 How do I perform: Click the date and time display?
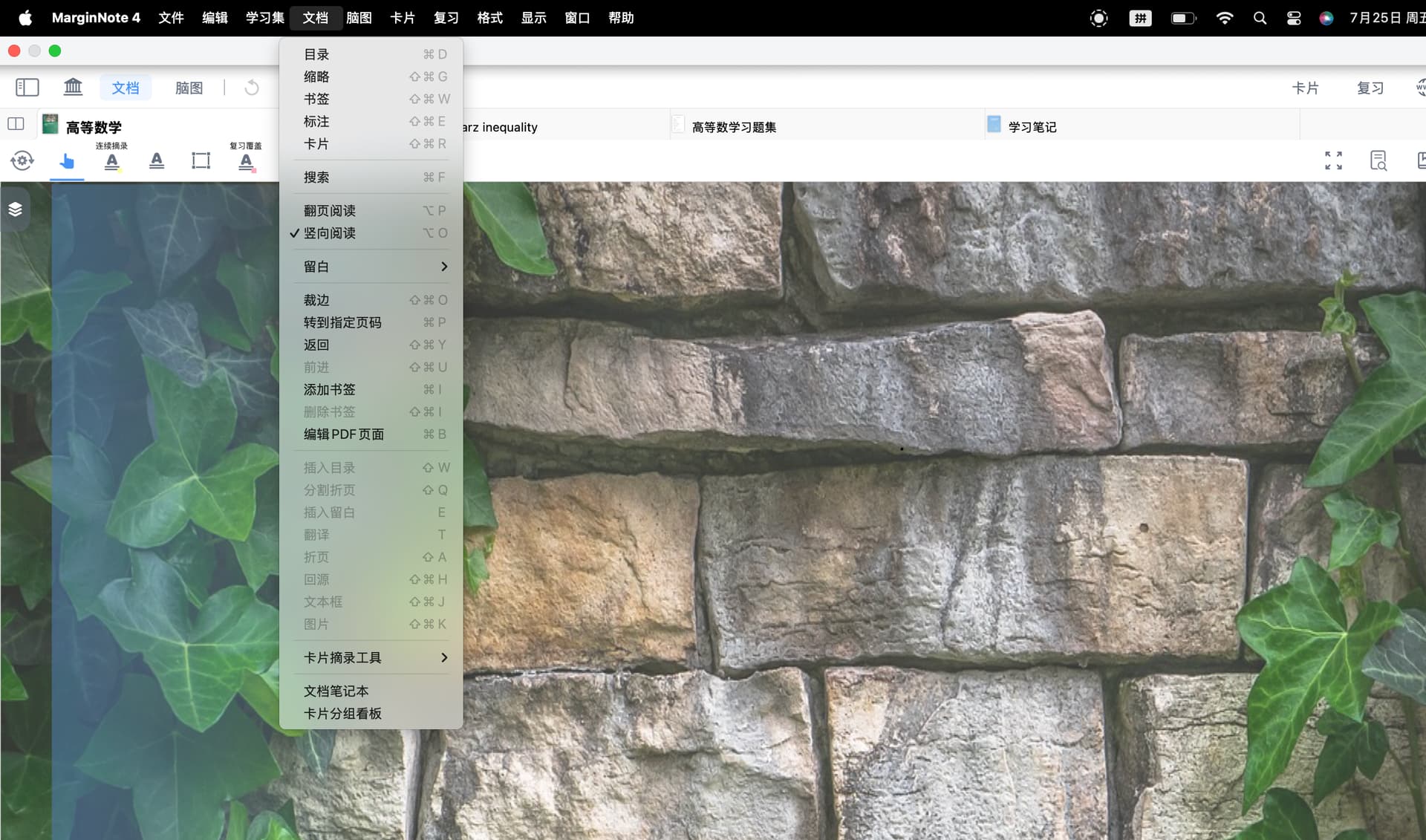pos(1387,18)
